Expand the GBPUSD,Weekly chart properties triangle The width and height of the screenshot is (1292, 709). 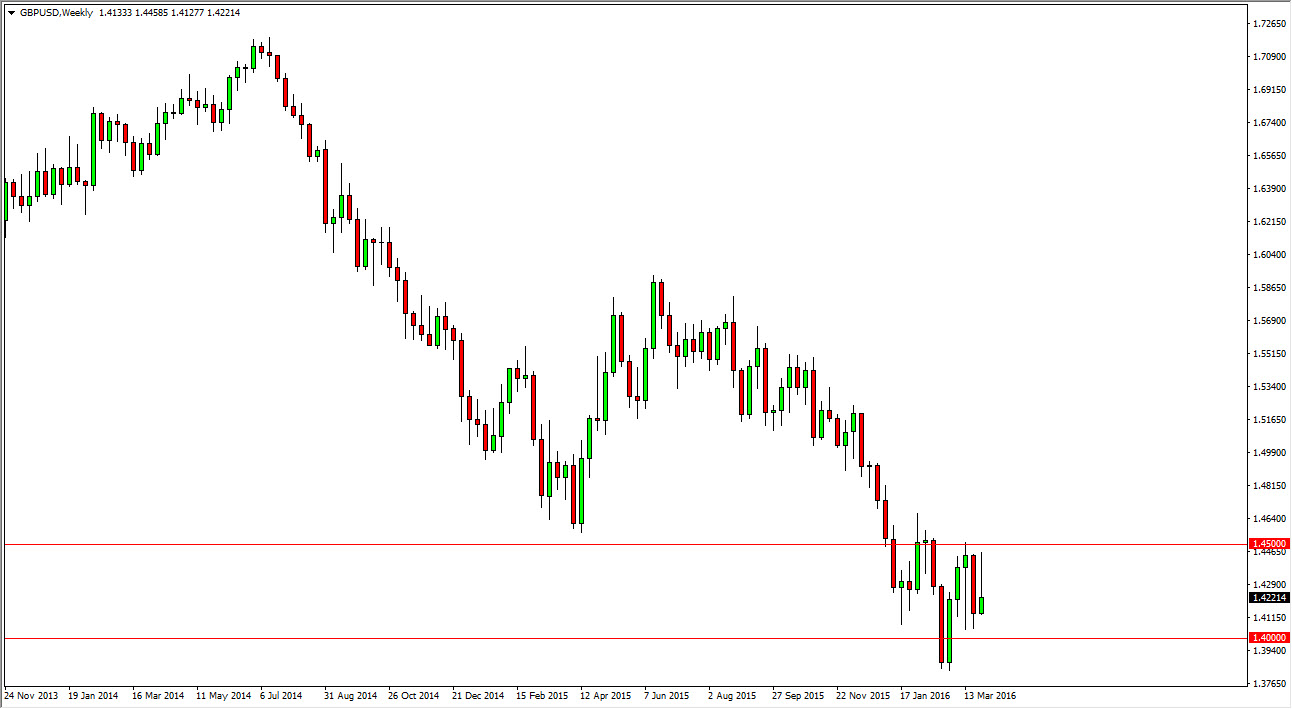click(x=13, y=13)
